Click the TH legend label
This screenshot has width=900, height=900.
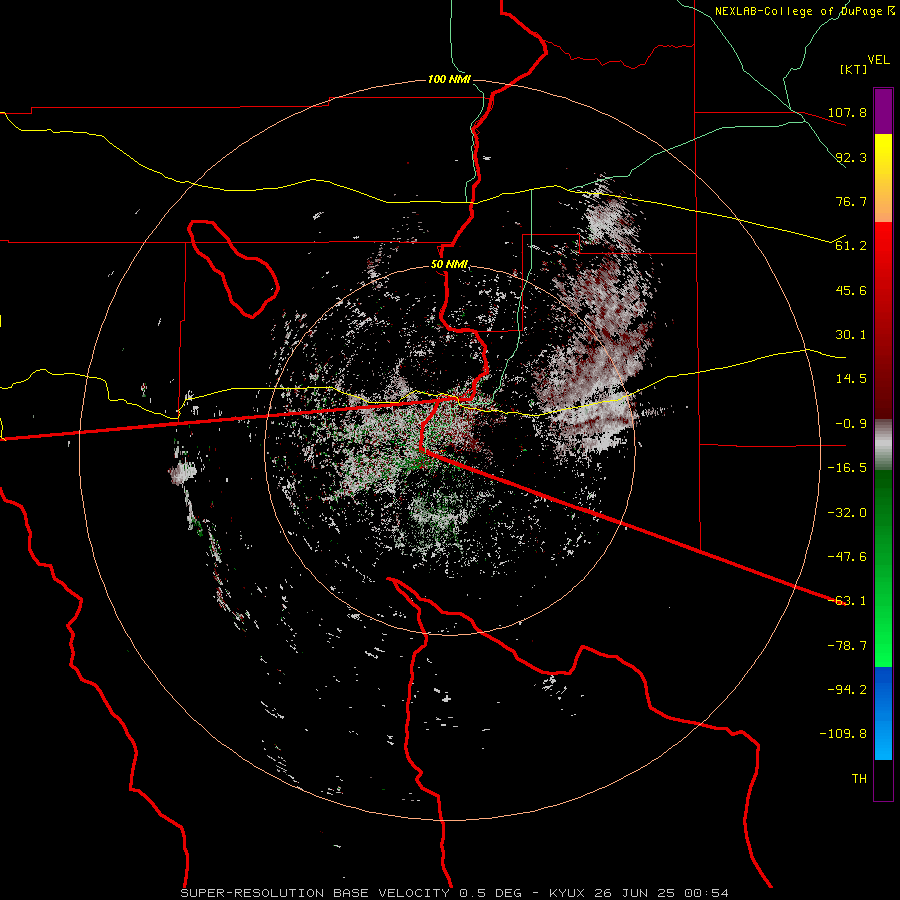(859, 779)
